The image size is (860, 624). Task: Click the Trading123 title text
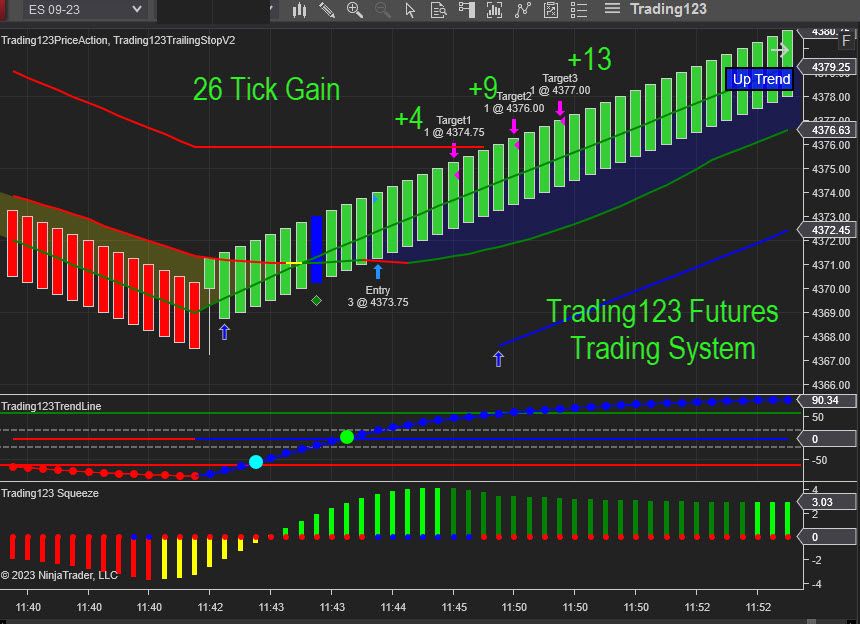(668, 9)
